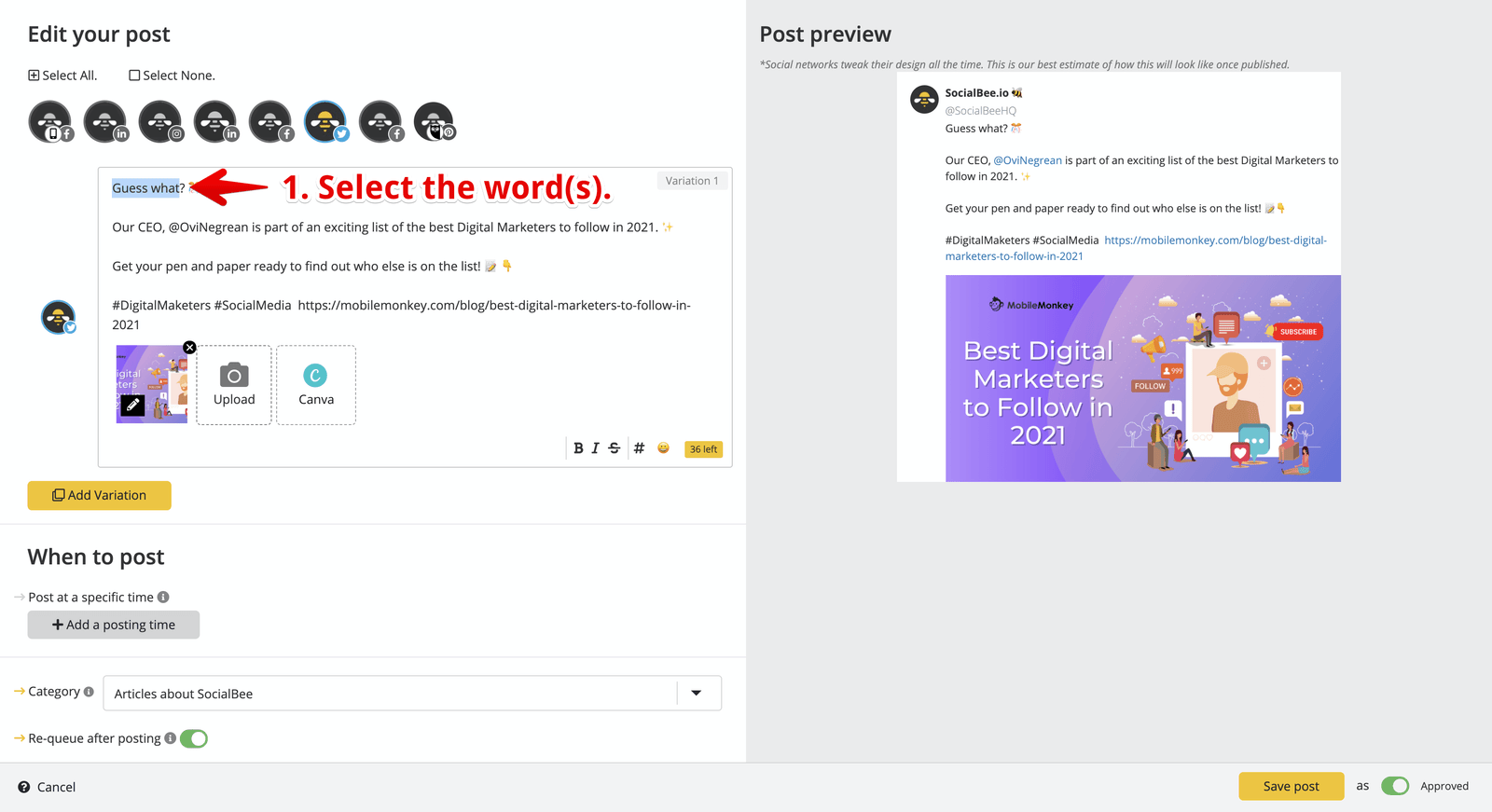Apply strikethrough formatting
The image size is (1492, 812).
614,447
